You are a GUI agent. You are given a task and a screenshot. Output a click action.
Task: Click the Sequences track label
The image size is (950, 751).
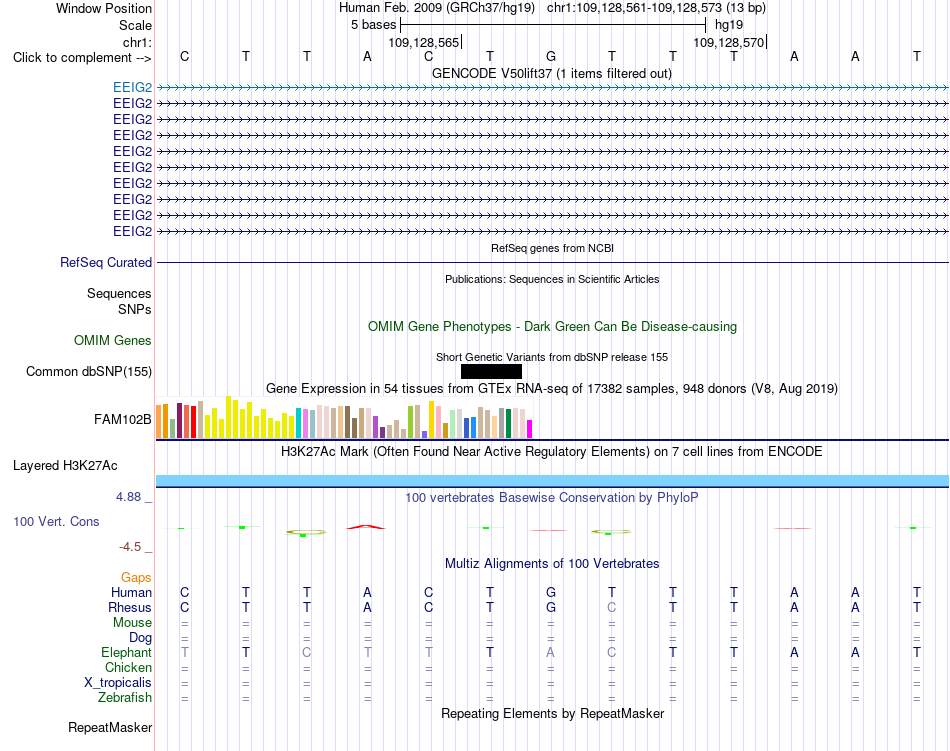[x=119, y=293]
